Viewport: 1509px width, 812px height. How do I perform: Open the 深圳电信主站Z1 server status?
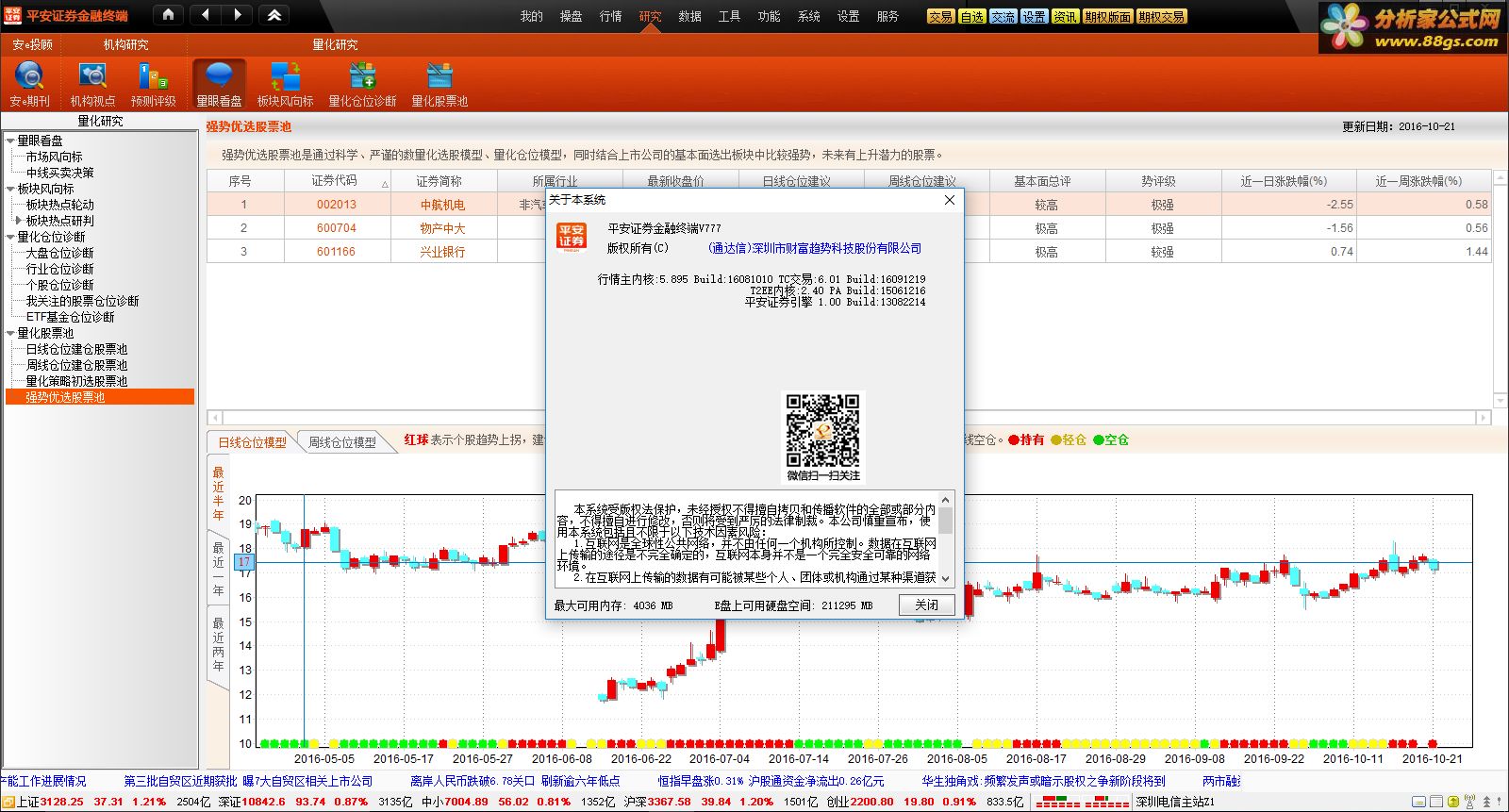coord(1175,803)
